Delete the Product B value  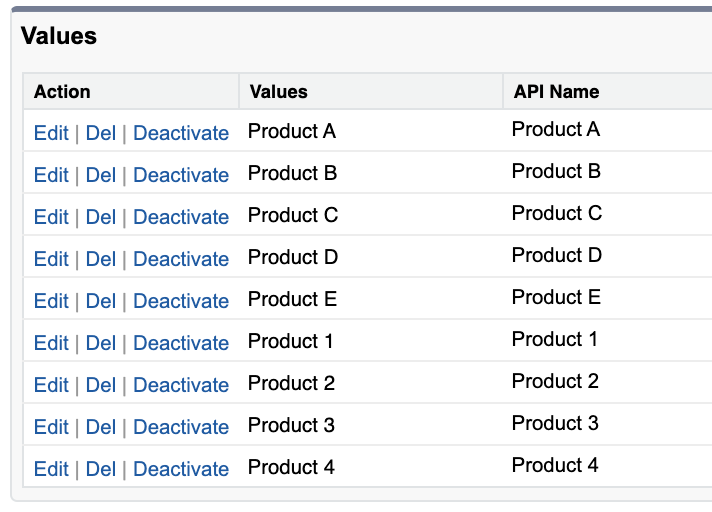[101, 175]
